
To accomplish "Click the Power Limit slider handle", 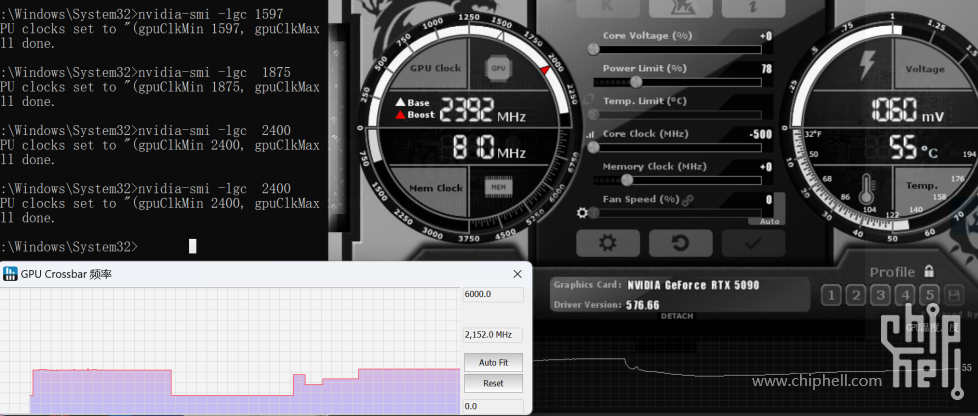I will (x=636, y=82).
